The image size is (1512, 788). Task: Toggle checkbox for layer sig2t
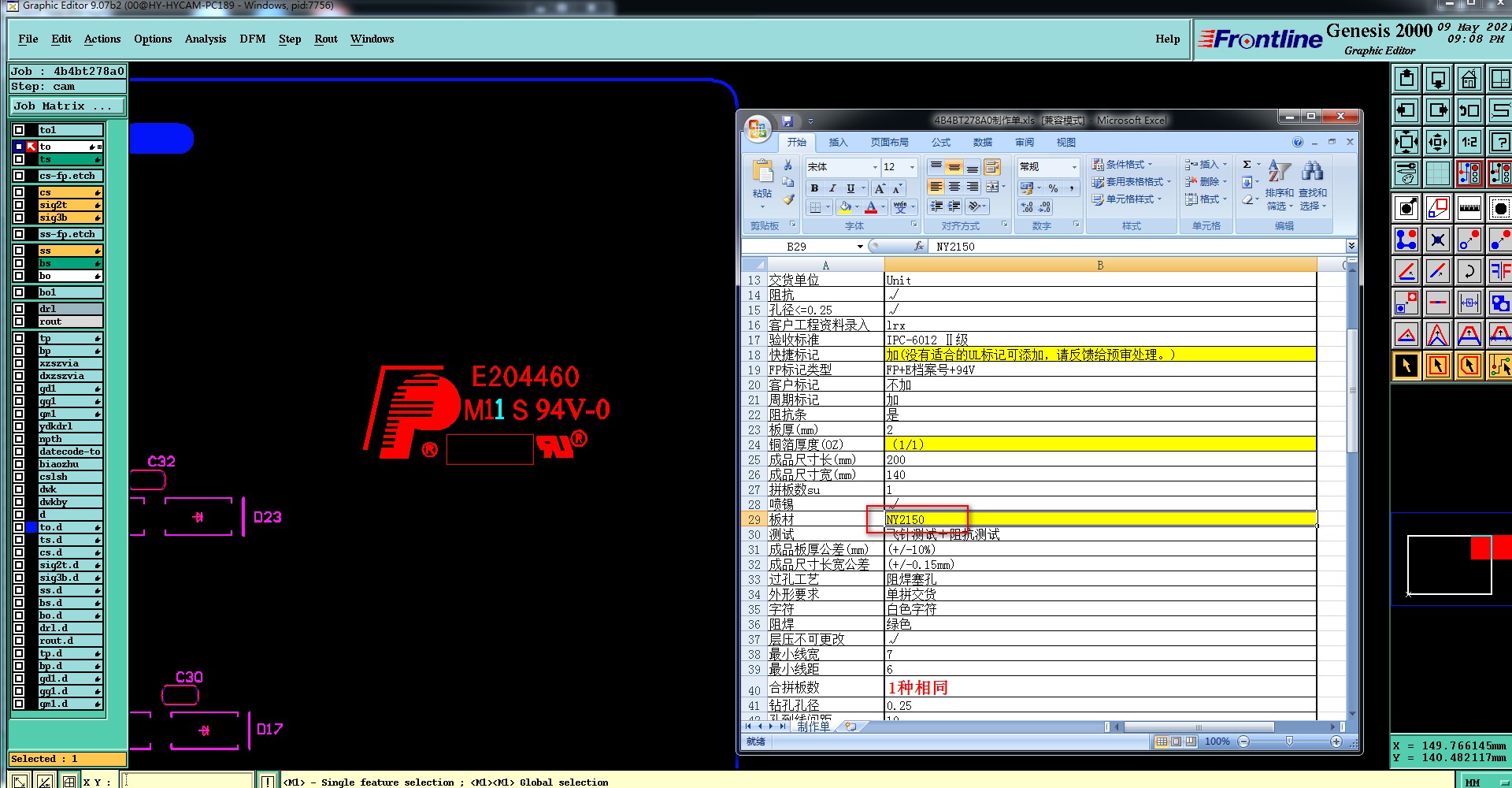click(19, 205)
